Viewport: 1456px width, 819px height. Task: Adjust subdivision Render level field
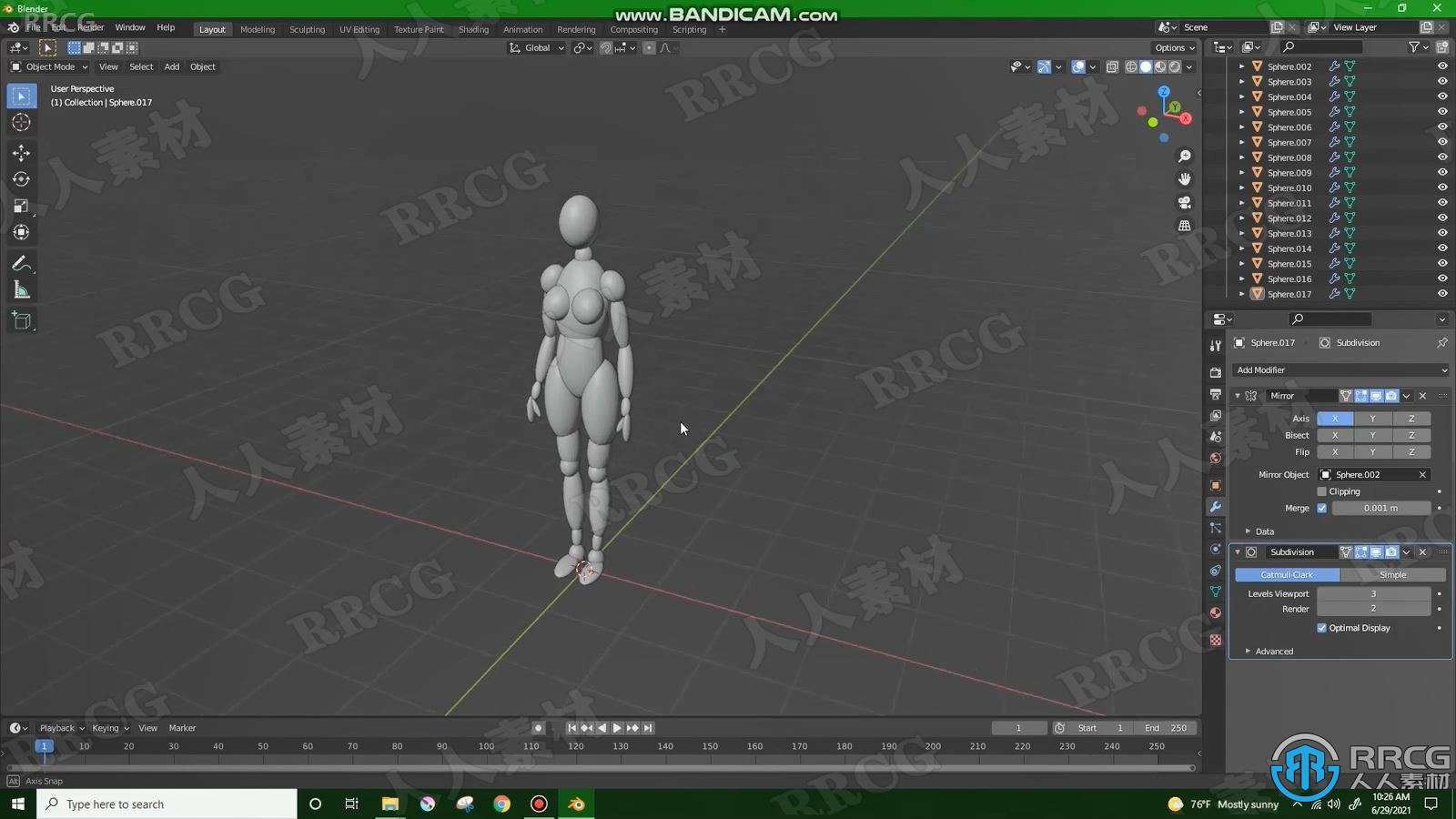(1373, 610)
